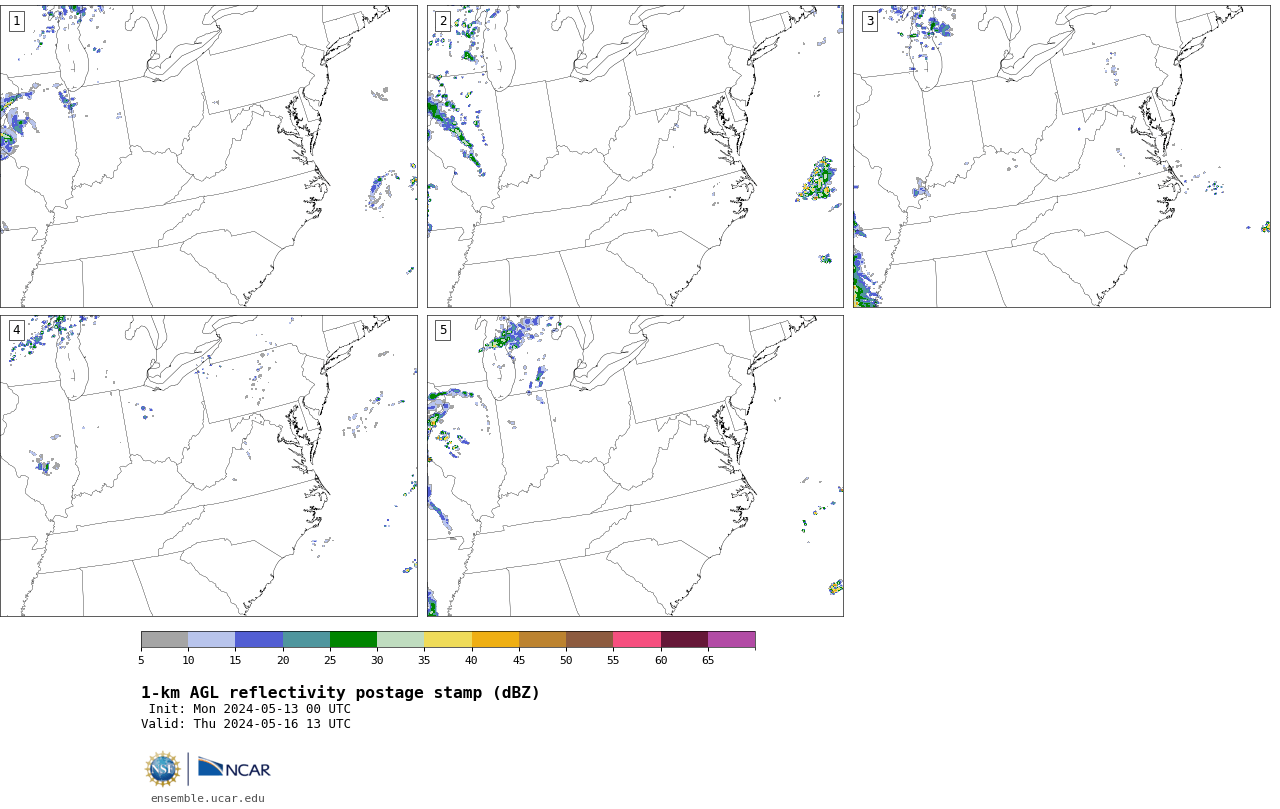Viewport: 1280px width, 809px height.
Task: Click the number 3 panel label
Action: [869, 21]
